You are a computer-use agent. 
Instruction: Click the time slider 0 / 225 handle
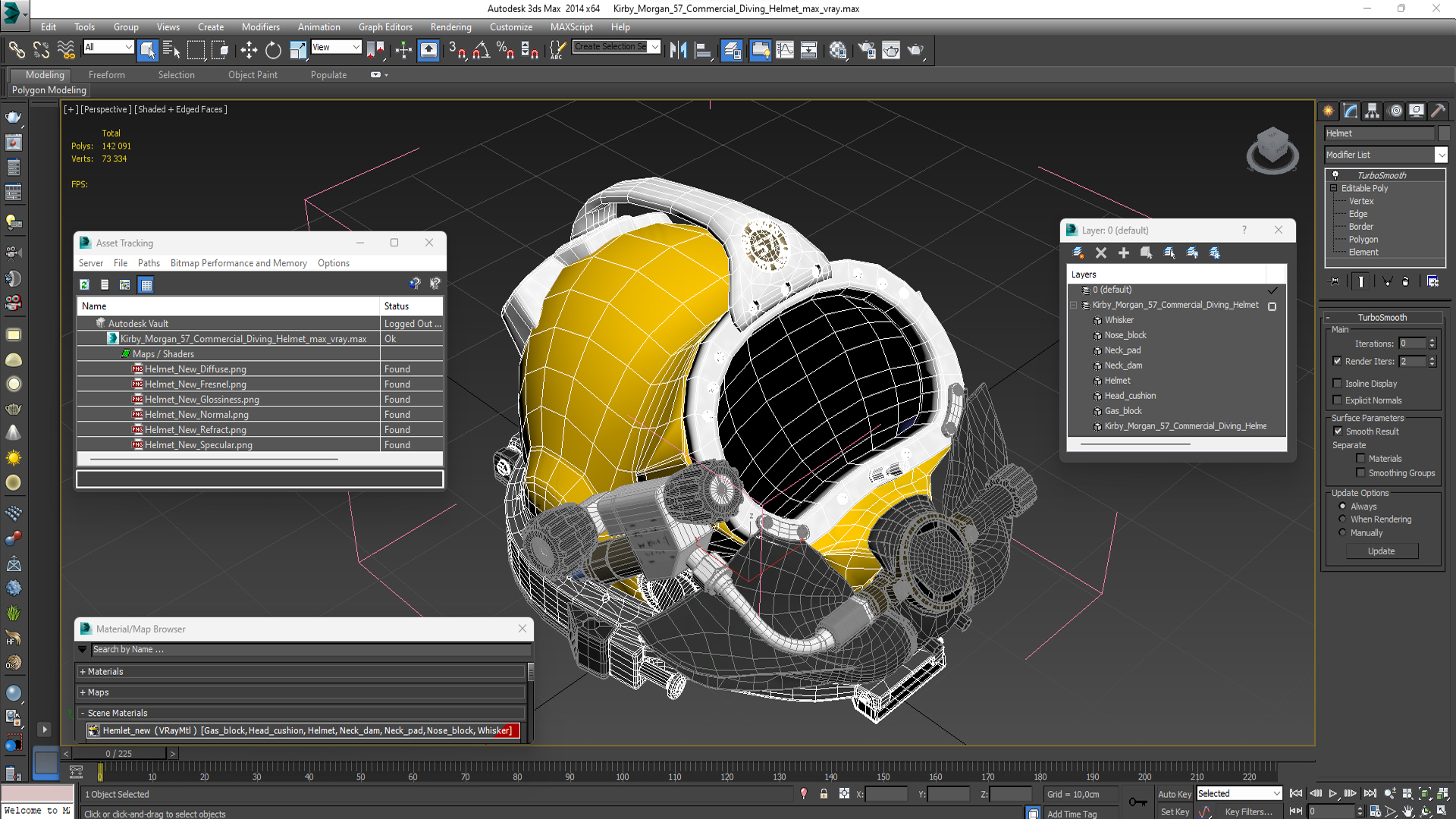119,753
